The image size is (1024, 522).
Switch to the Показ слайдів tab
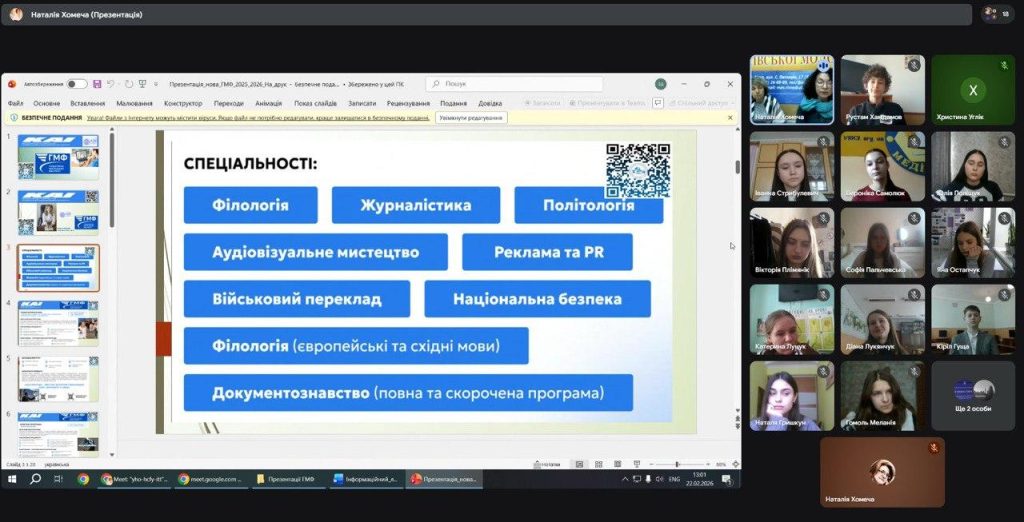coord(315,103)
